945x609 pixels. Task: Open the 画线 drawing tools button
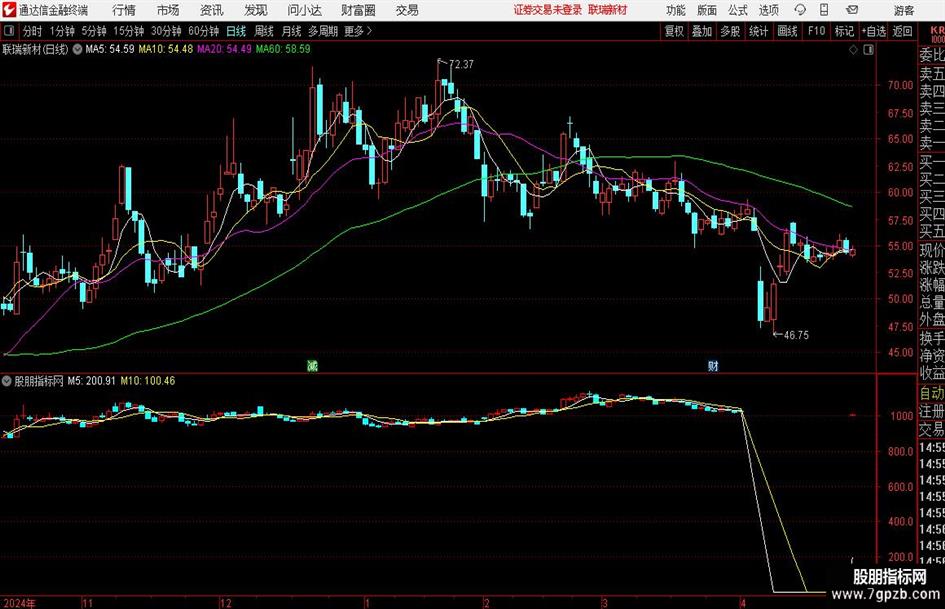(787, 31)
